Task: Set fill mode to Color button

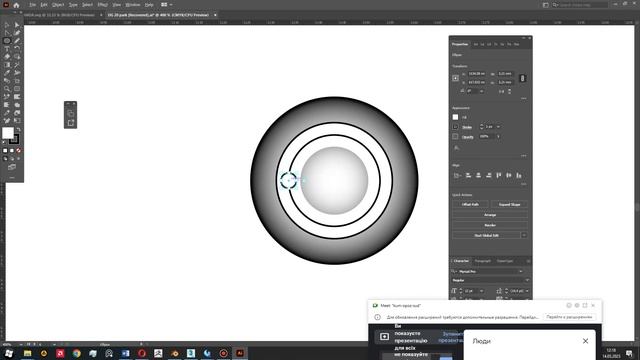Action: tap(5, 151)
